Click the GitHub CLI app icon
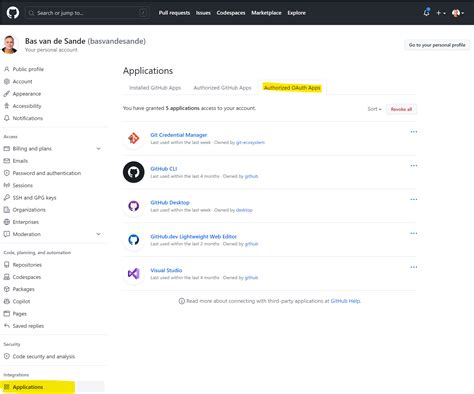 pos(134,172)
